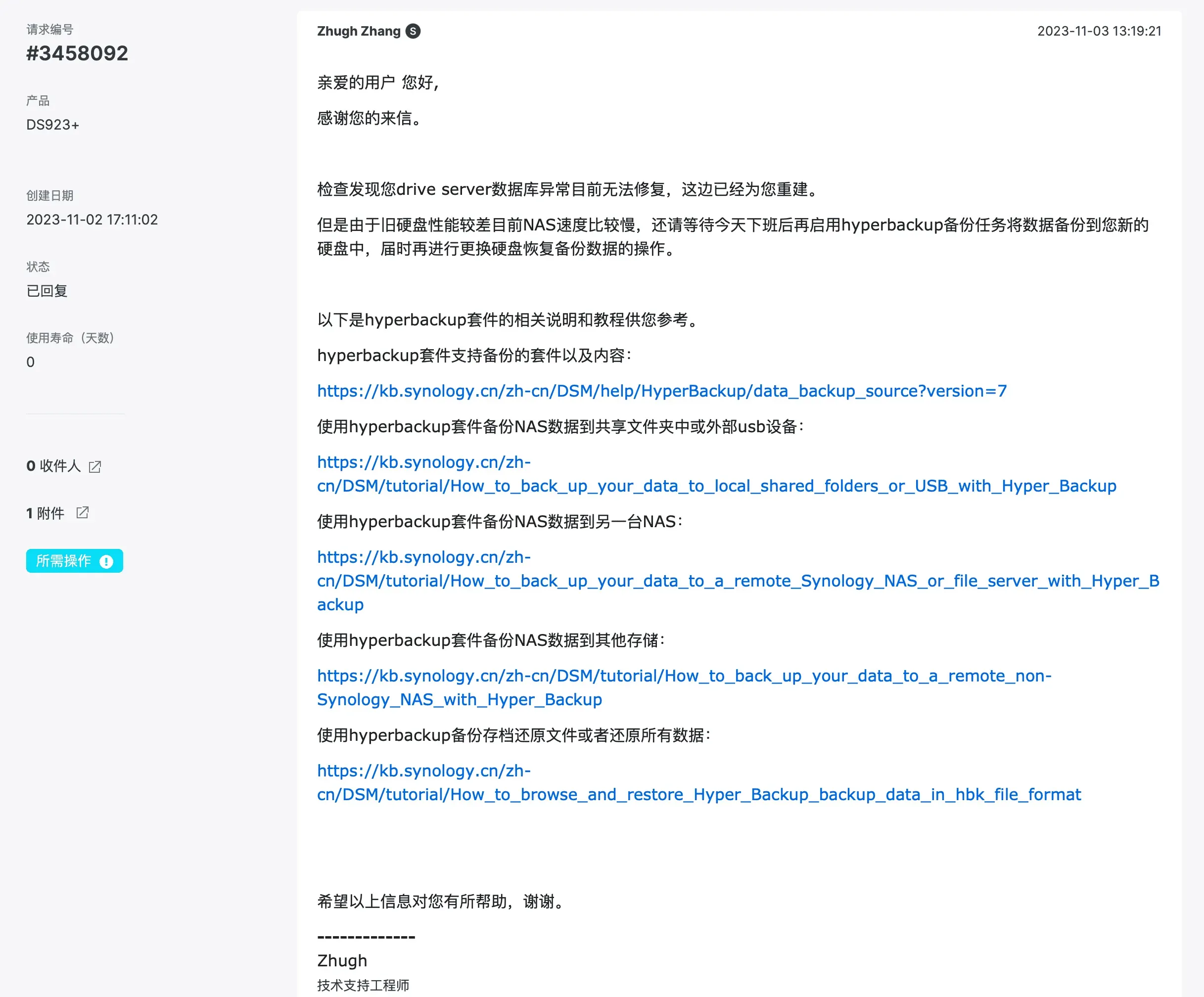Click the signature name Zhugh
Image resolution: width=1204 pixels, height=997 pixels.
[342, 960]
